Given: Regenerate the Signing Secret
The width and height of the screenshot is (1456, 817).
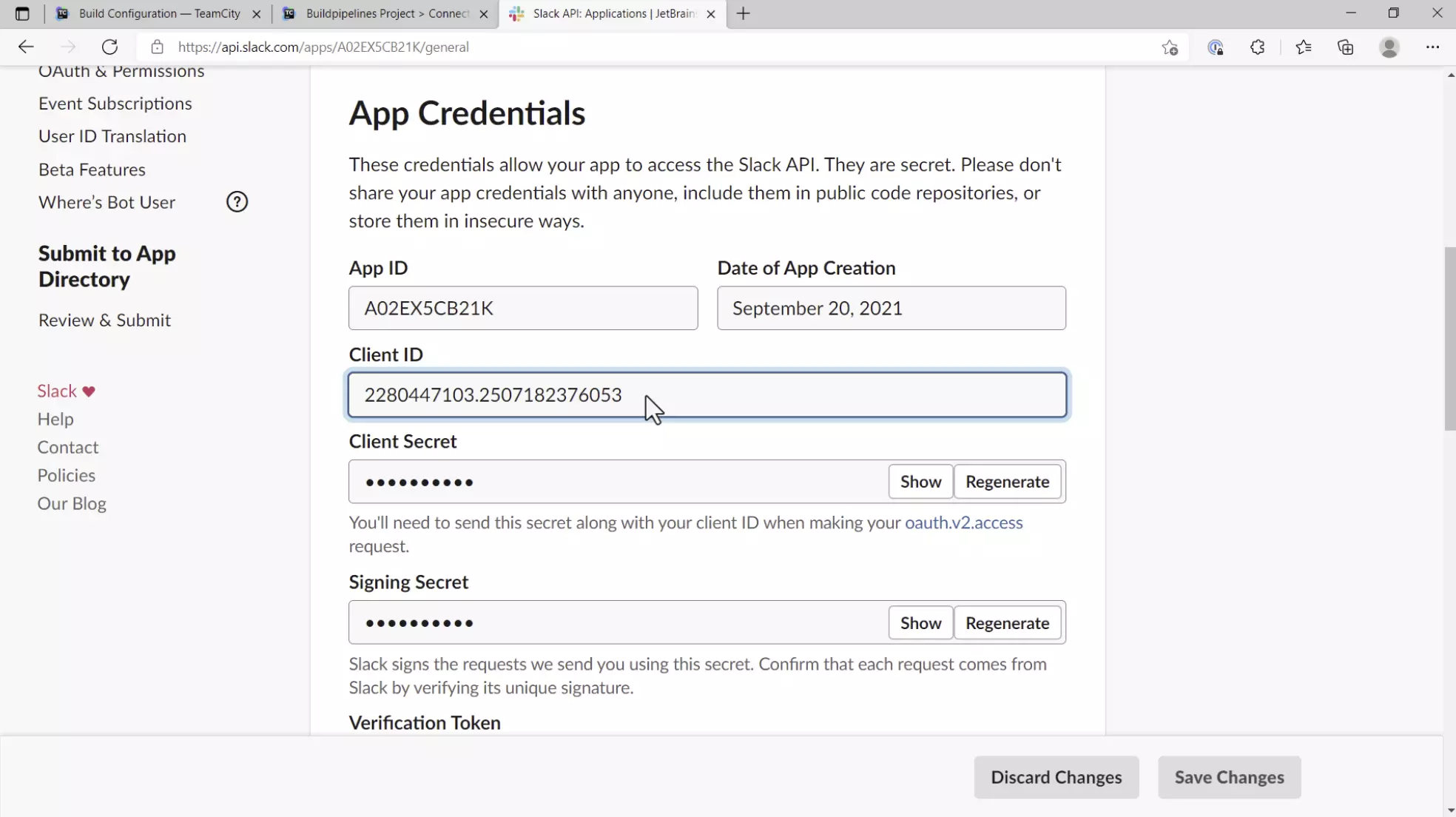Looking at the screenshot, I should 1008,622.
